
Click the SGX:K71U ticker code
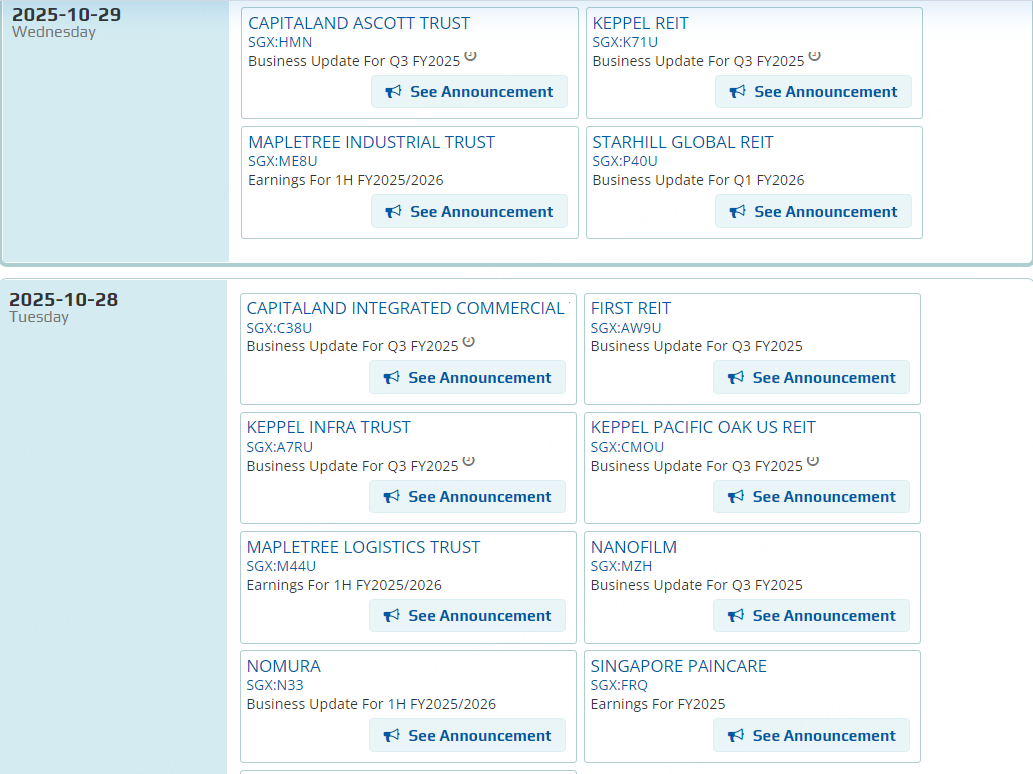(625, 42)
